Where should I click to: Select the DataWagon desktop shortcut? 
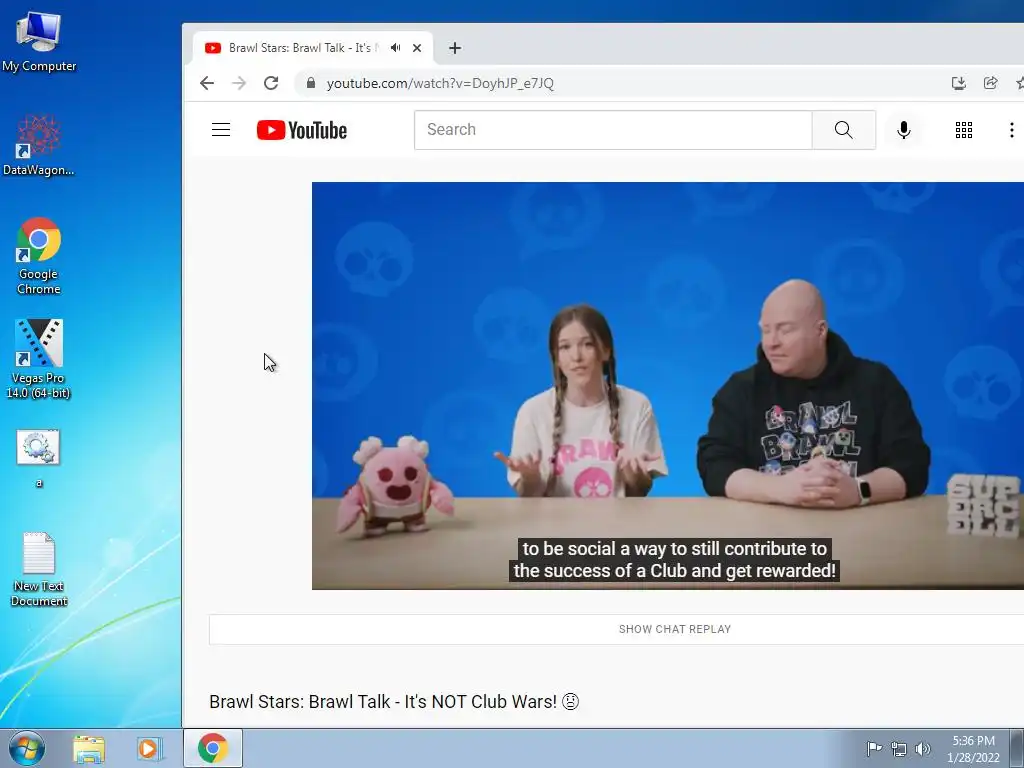coord(39,146)
